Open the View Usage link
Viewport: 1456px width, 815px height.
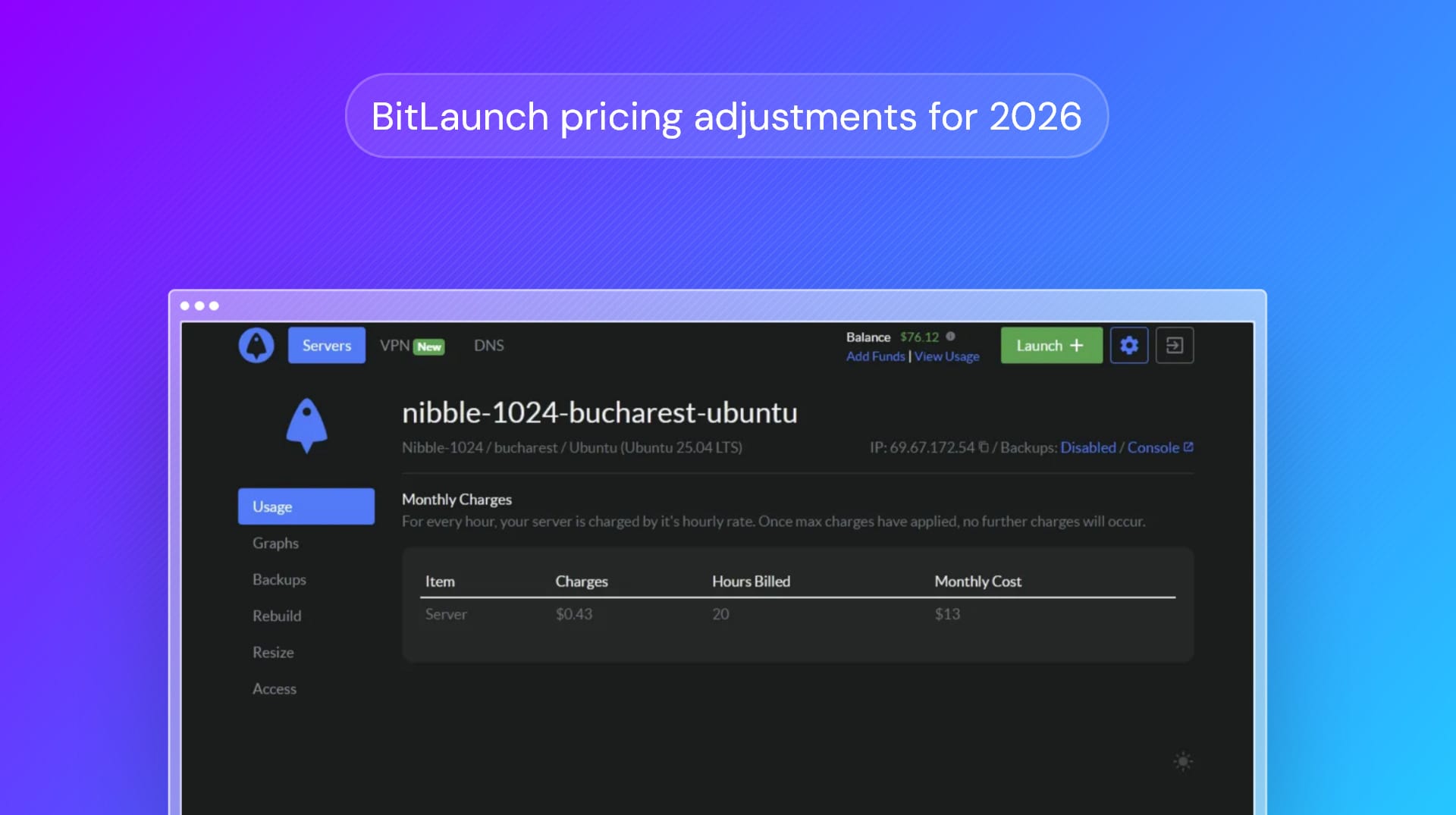[x=947, y=356]
